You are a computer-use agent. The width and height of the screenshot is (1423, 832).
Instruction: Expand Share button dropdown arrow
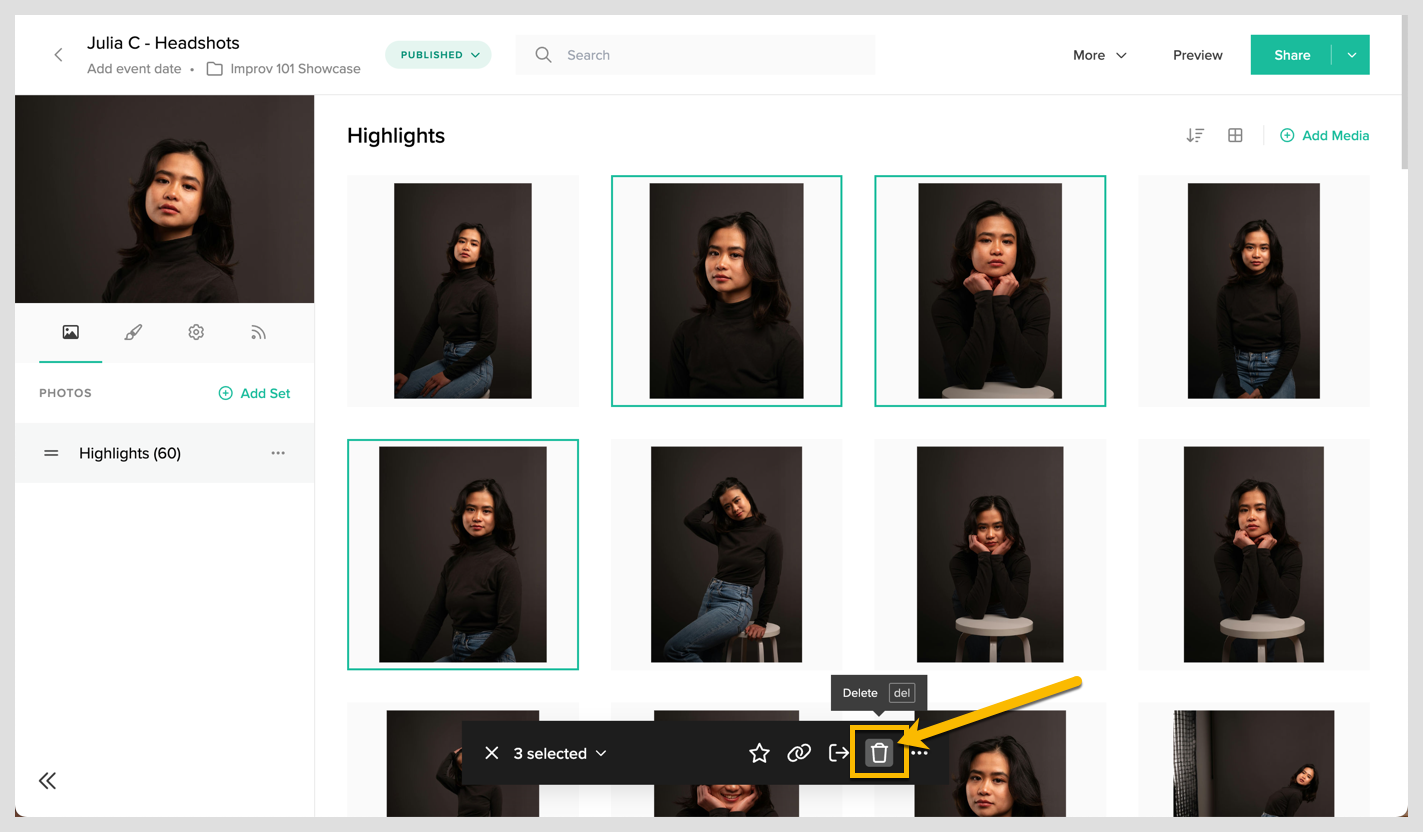(x=1351, y=55)
